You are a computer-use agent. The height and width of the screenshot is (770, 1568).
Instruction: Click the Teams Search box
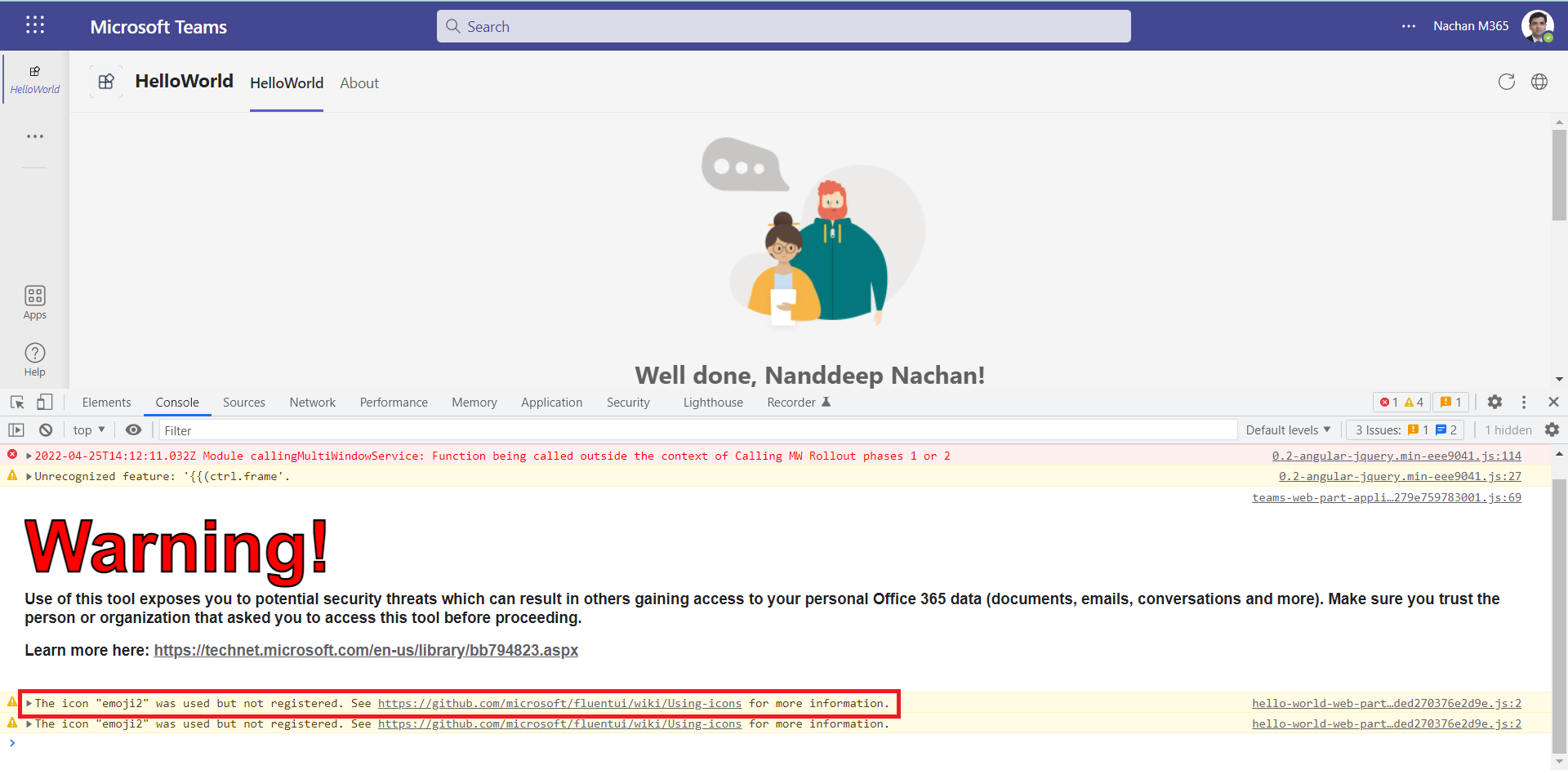coord(784,27)
